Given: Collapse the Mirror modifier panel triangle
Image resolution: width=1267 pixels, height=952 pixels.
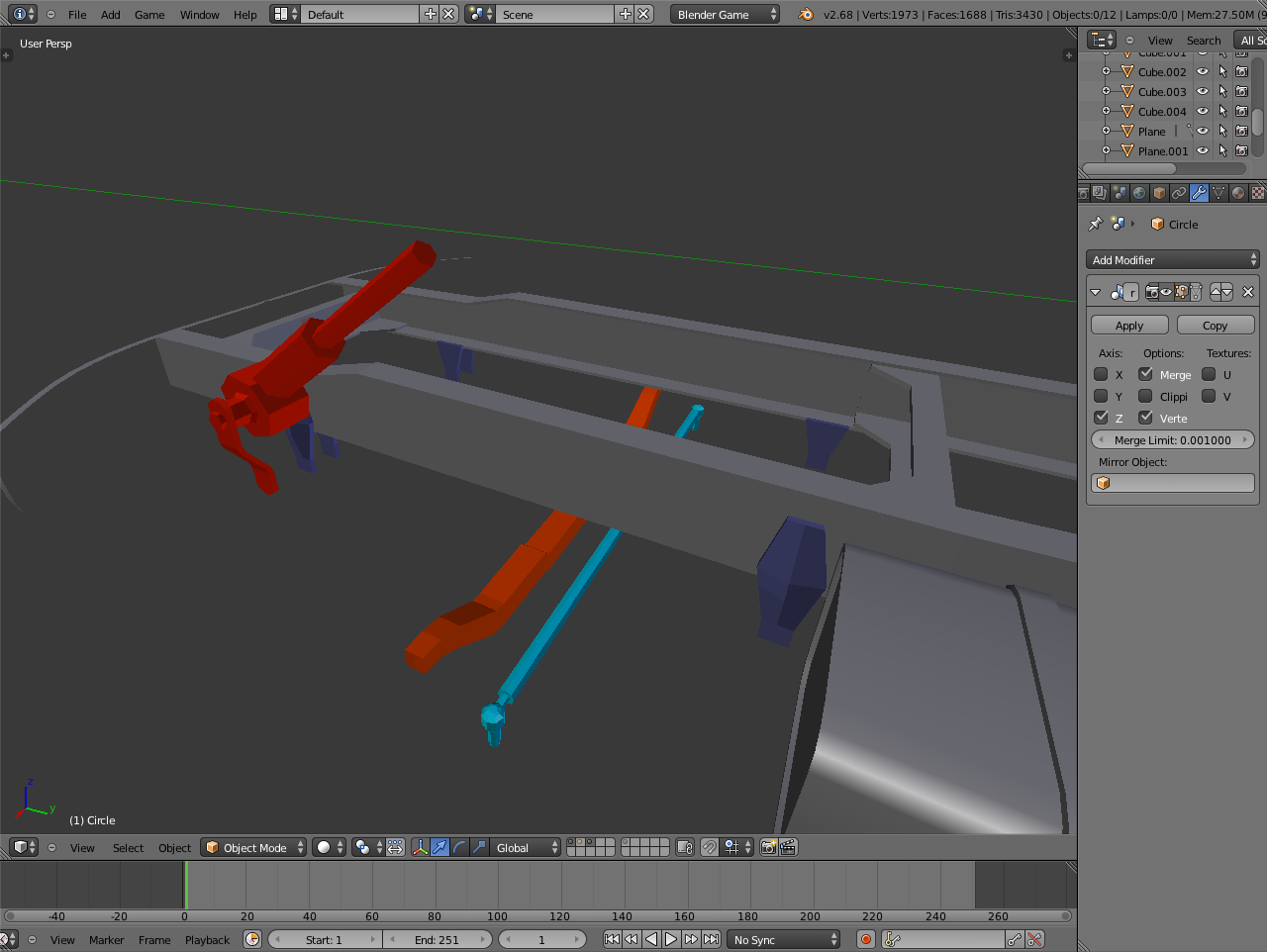Looking at the screenshot, I should pyautogui.click(x=1095, y=292).
